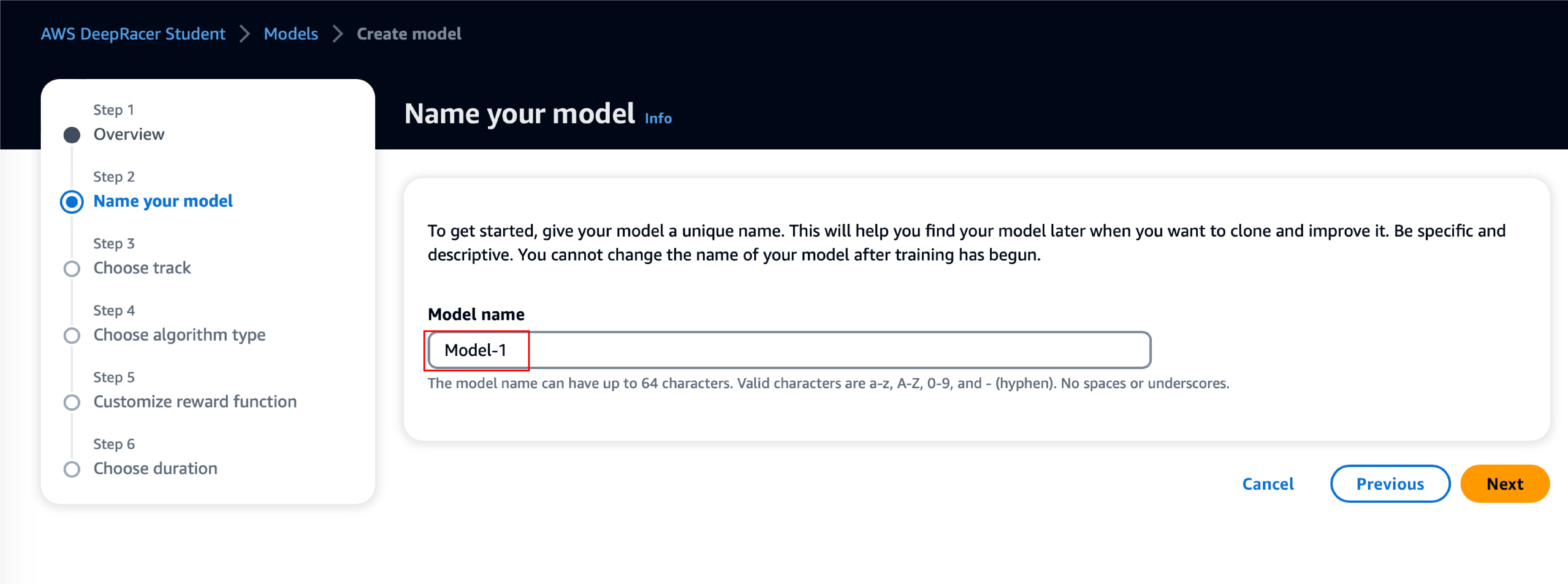Viewport: 1568px width, 584px height.
Task: Proceed by clicking Next
Action: [1505, 484]
